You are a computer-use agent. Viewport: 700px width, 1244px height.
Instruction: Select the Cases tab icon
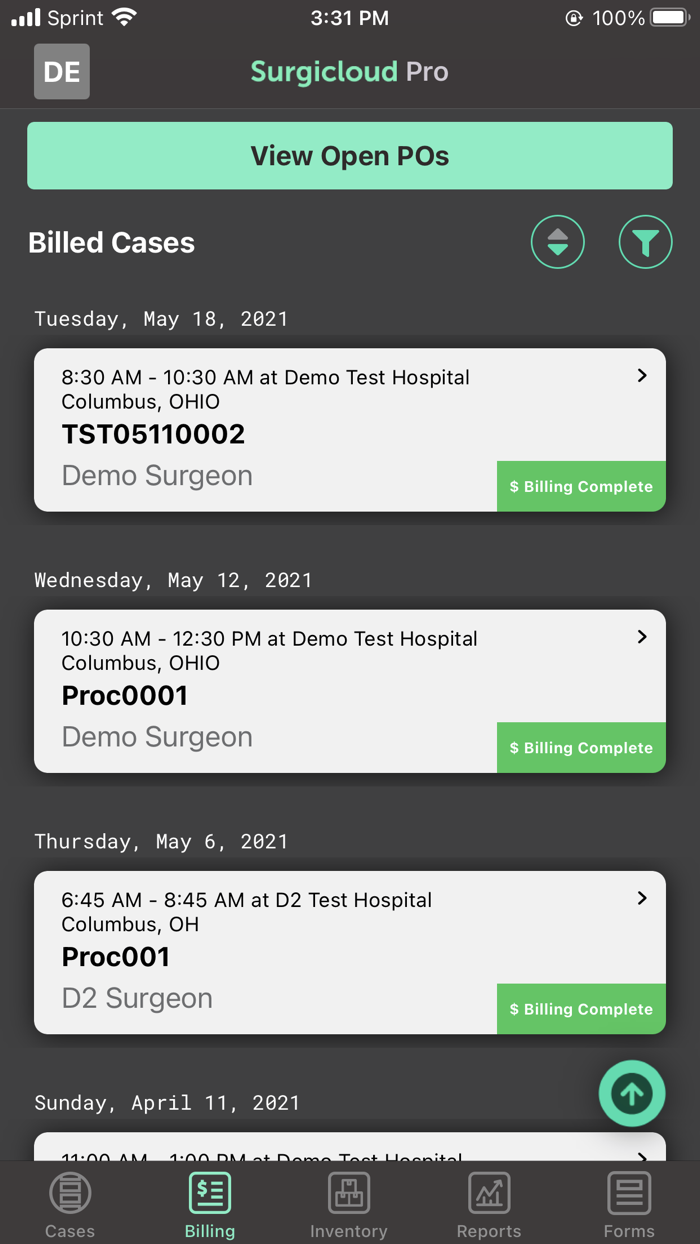click(x=69, y=1191)
